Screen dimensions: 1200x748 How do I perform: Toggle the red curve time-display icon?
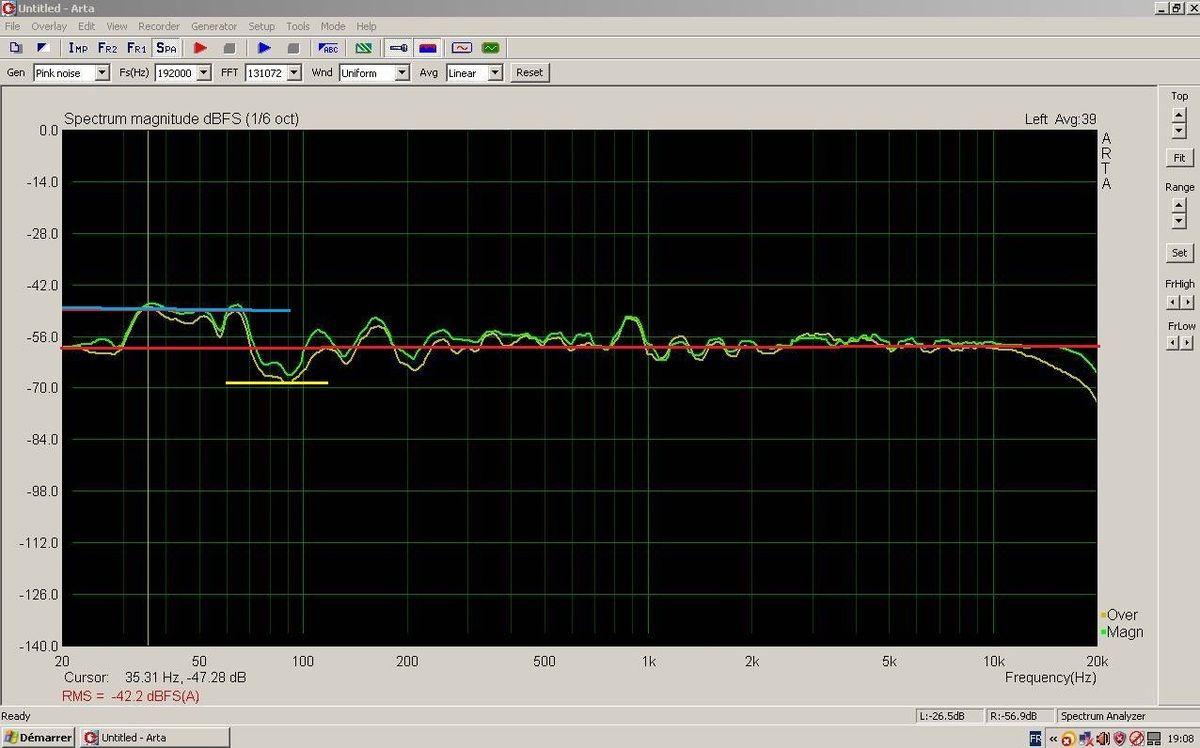[x=461, y=47]
